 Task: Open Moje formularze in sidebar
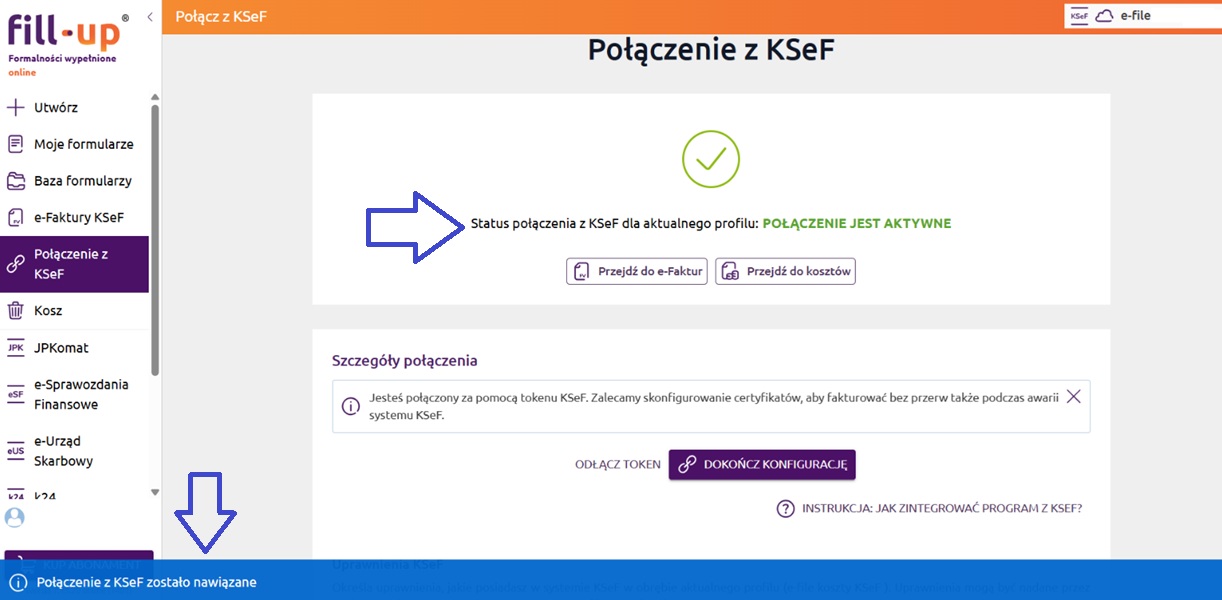tap(83, 144)
